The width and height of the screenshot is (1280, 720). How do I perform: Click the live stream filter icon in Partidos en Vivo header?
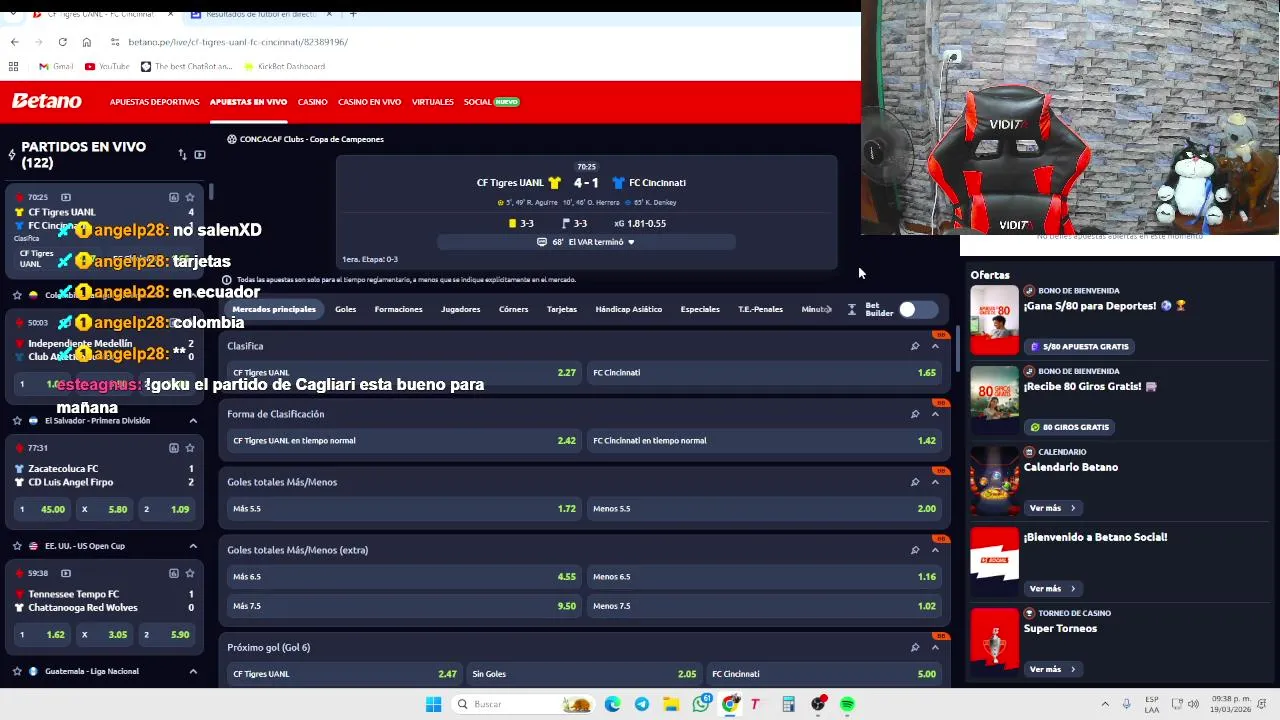[200, 154]
